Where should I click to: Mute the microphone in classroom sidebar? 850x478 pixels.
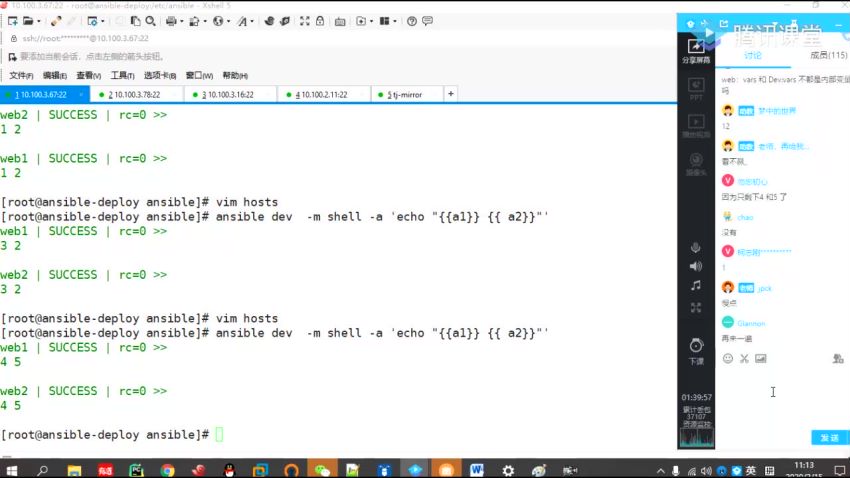[x=696, y=247]
